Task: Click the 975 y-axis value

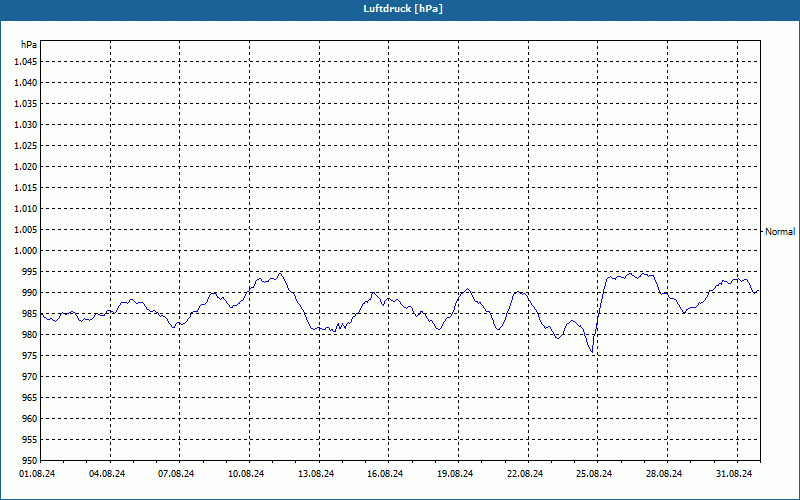Action: pos(30,356)
